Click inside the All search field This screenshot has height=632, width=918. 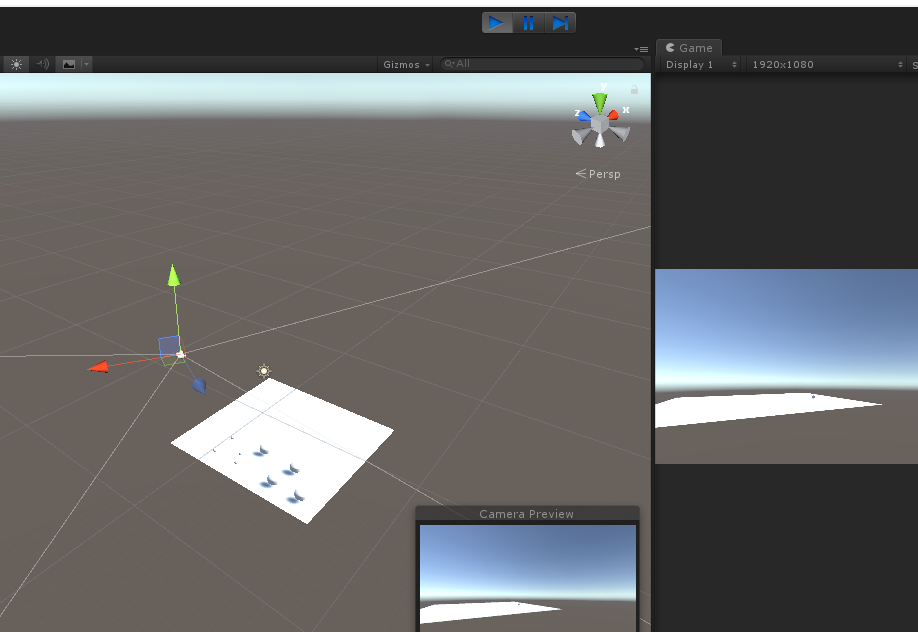(x=540, y=63)
